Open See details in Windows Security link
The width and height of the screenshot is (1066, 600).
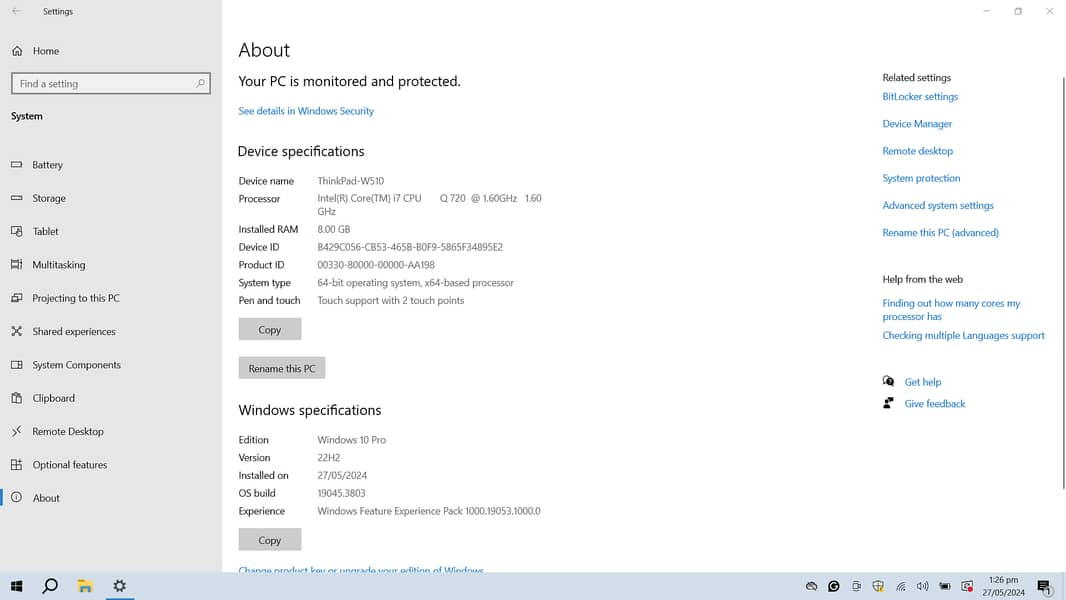(x=306, y=111)
